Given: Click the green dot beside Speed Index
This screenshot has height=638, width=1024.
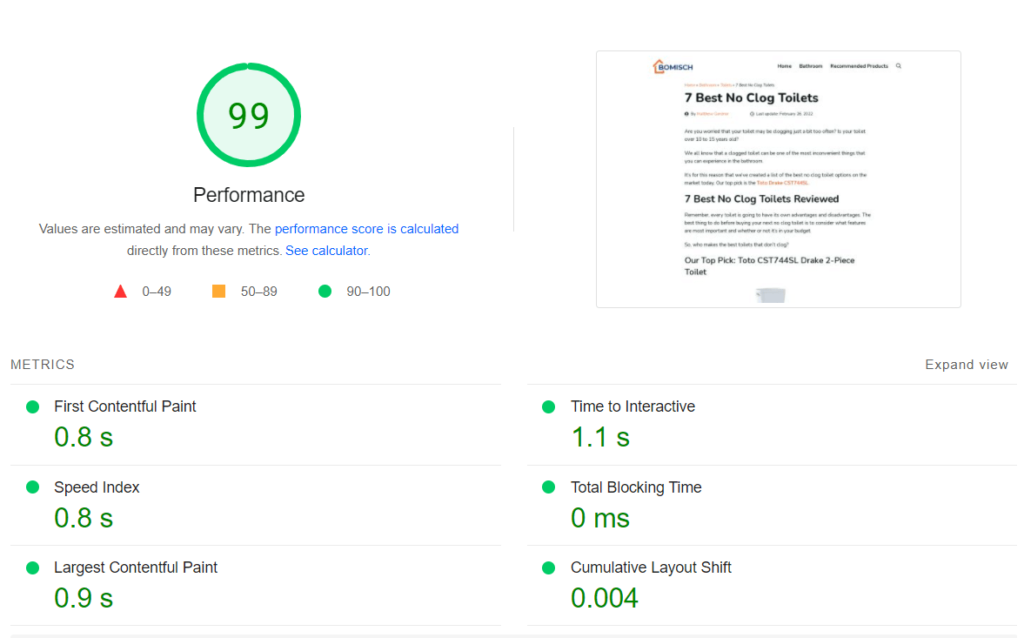Looking at the screenshot, I should 32,487.
